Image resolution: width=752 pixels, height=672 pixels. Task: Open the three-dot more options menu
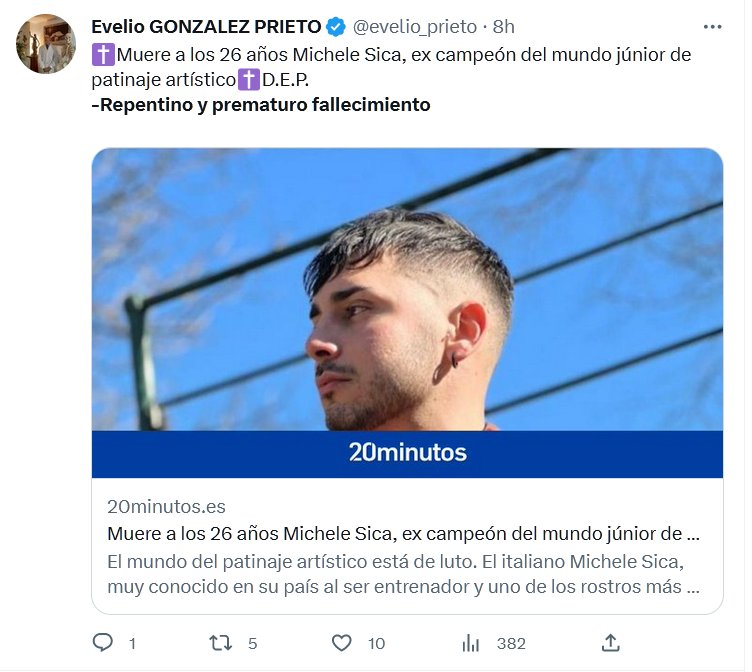[x=712, y=27]
